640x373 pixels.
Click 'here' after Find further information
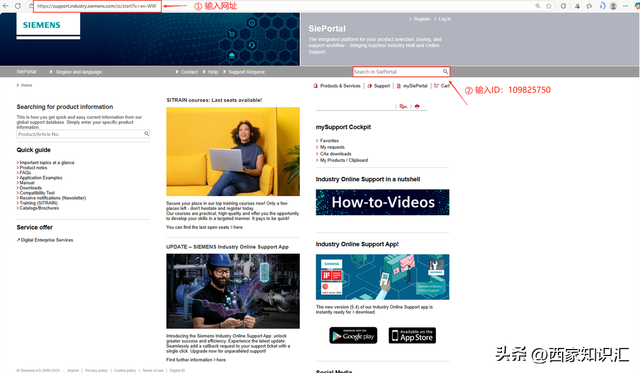tap(221, 360)
